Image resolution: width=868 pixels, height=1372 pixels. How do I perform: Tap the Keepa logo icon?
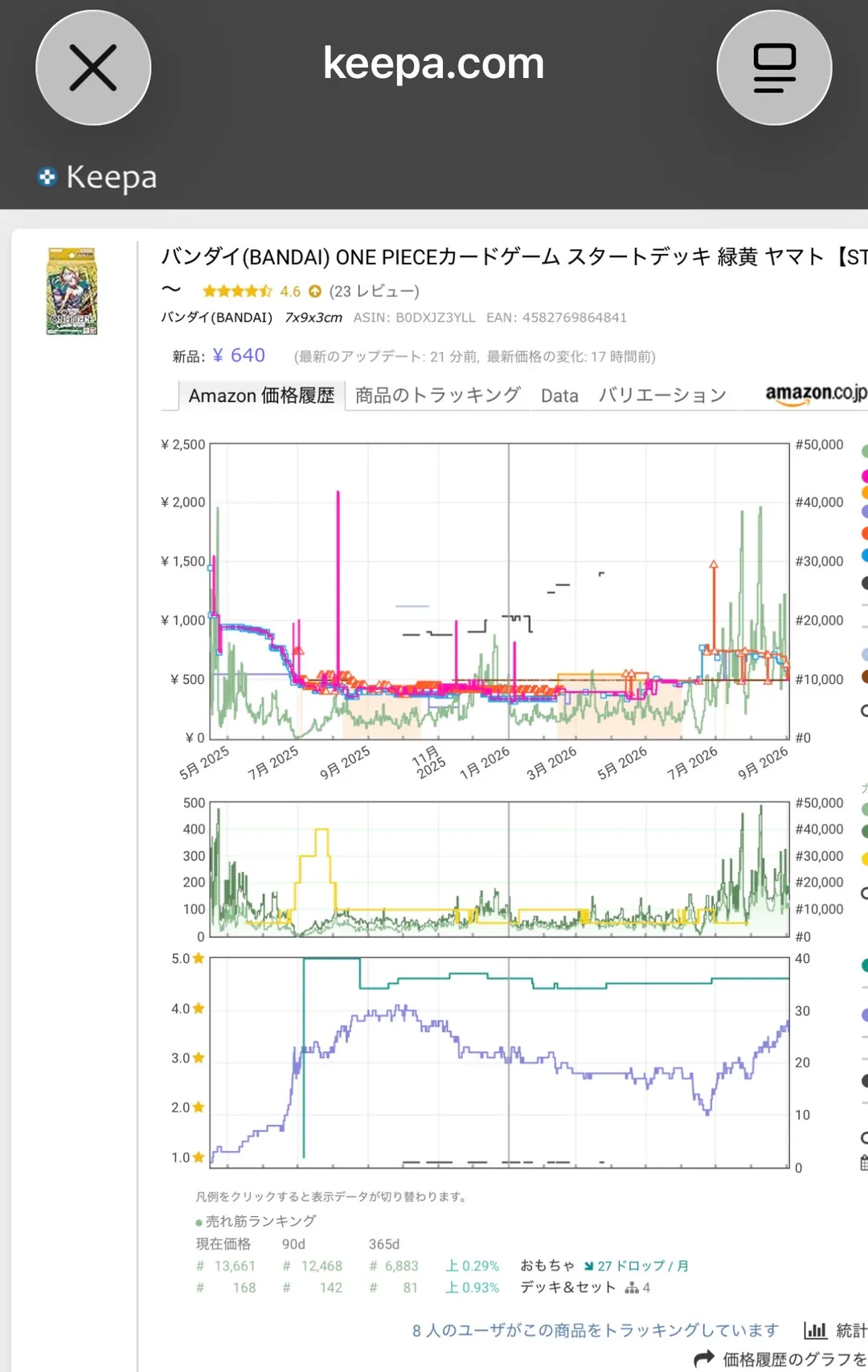click(47, 177)
